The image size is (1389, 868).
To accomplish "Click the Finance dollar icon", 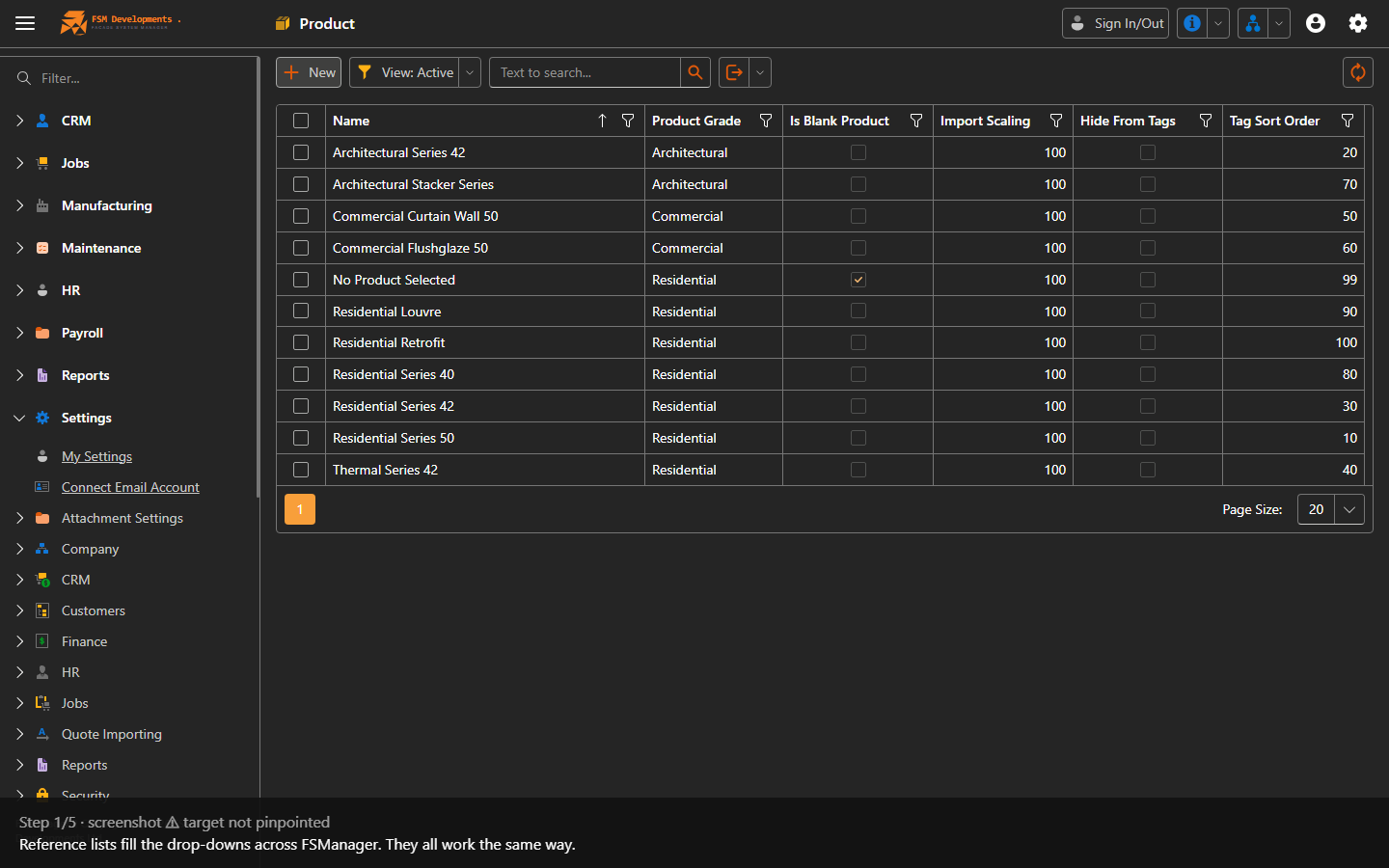I will [42, 641].
